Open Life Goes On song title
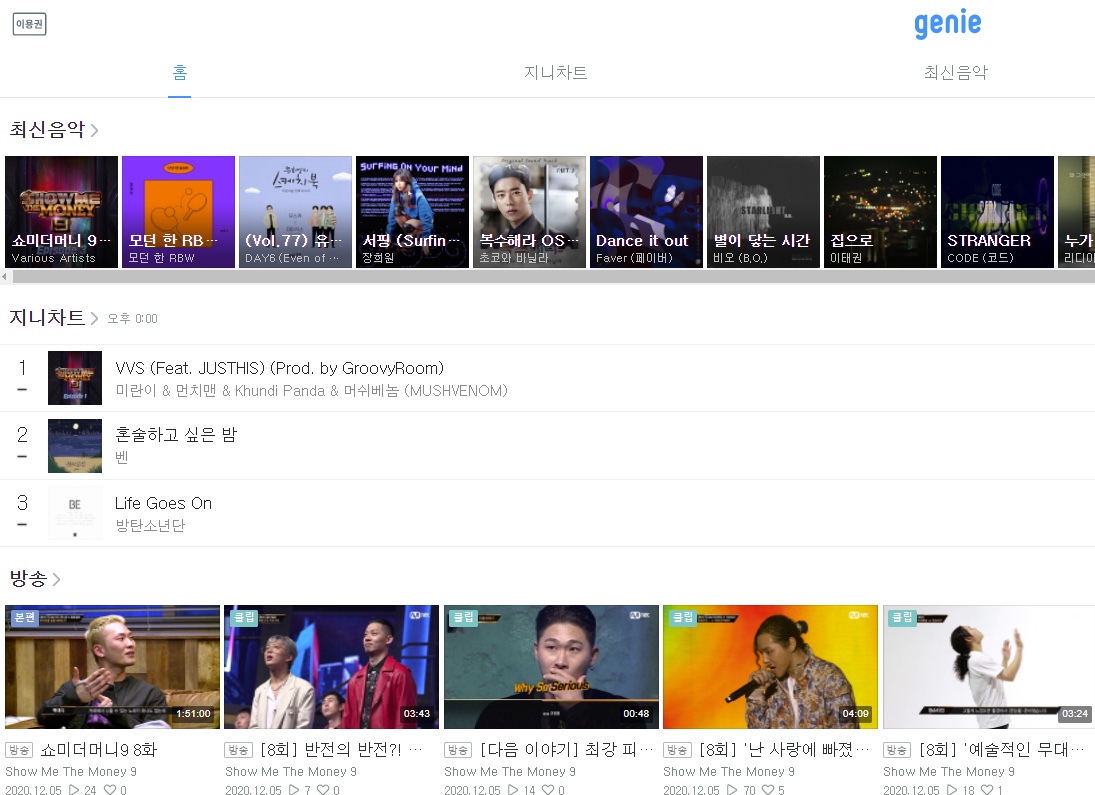The image size is (1095, 795). (163, 503)
